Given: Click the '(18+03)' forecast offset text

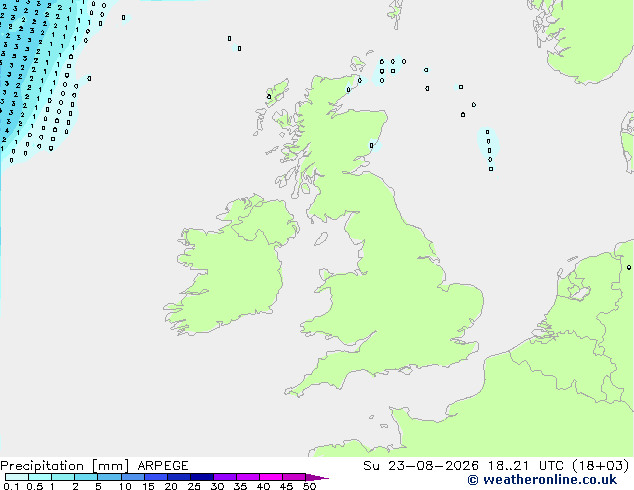Looking at the screenshot, I should 601,466.
